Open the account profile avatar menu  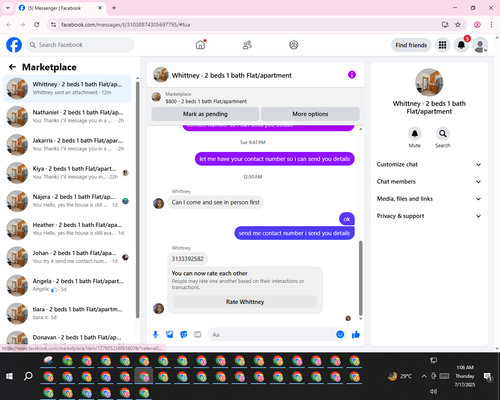pos(480,45)
